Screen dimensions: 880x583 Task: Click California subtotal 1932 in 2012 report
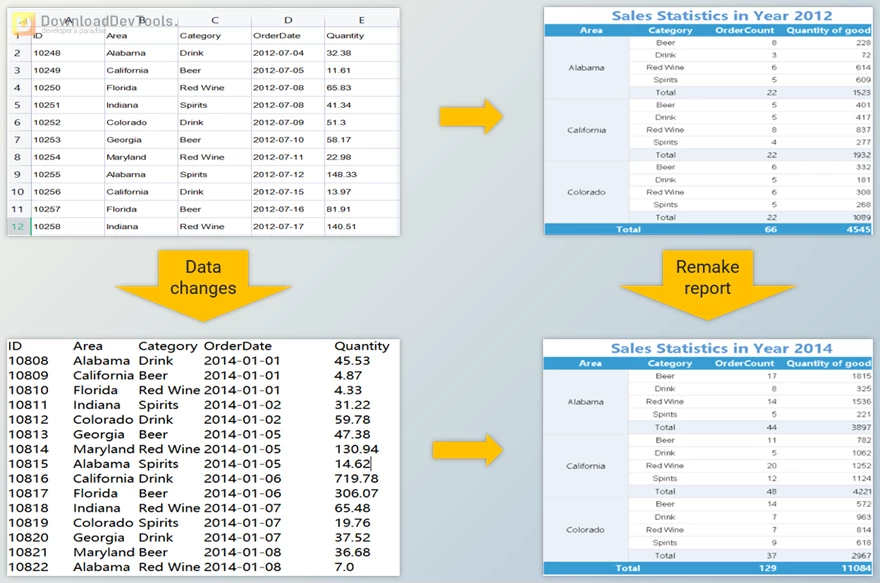coord(861,155)
